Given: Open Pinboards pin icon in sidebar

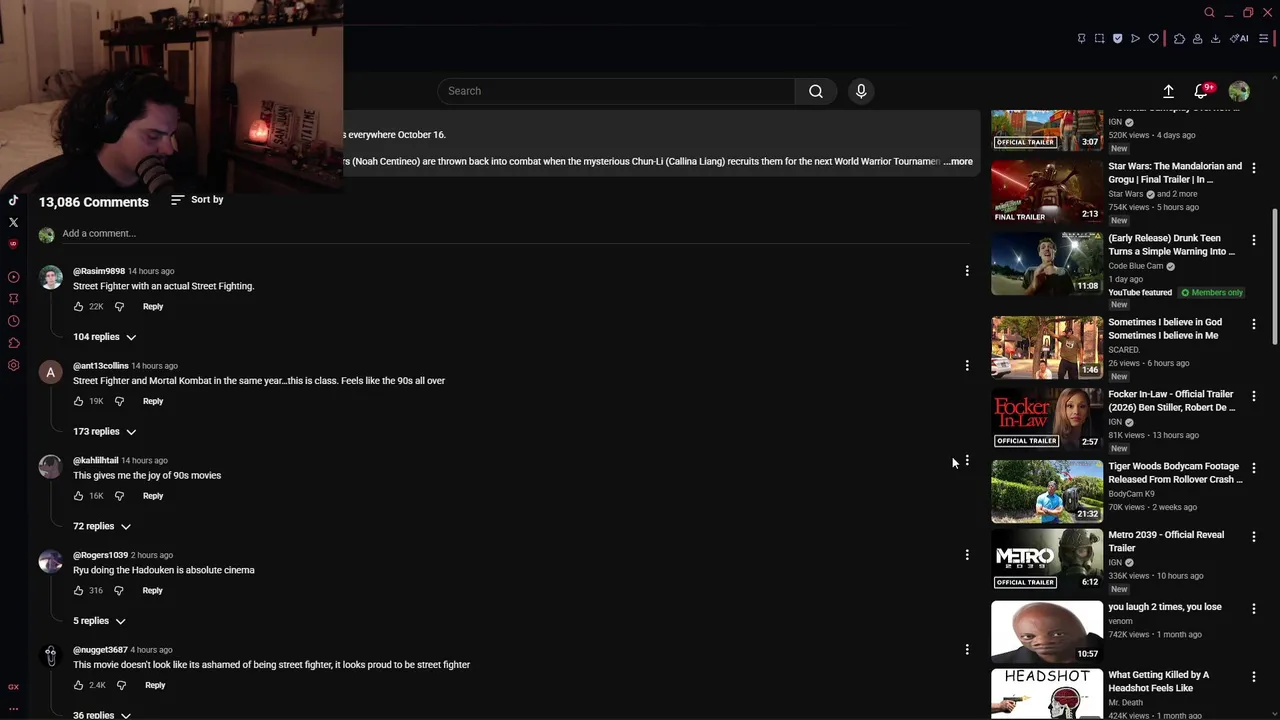Looking at the screenshot, I should click(13, 299).
